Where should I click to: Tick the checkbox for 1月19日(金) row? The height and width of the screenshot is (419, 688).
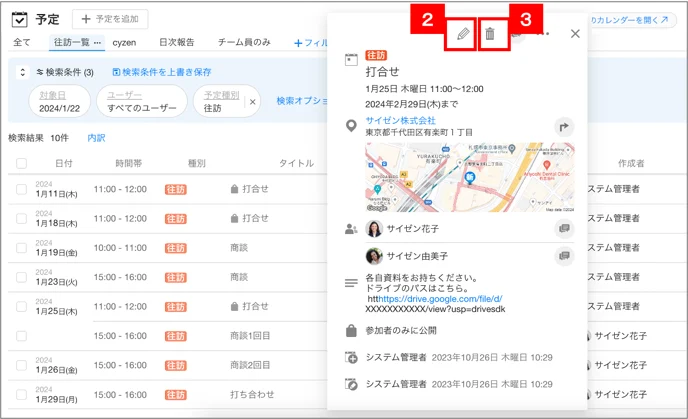pyautogui.click(x=21, y=248)
